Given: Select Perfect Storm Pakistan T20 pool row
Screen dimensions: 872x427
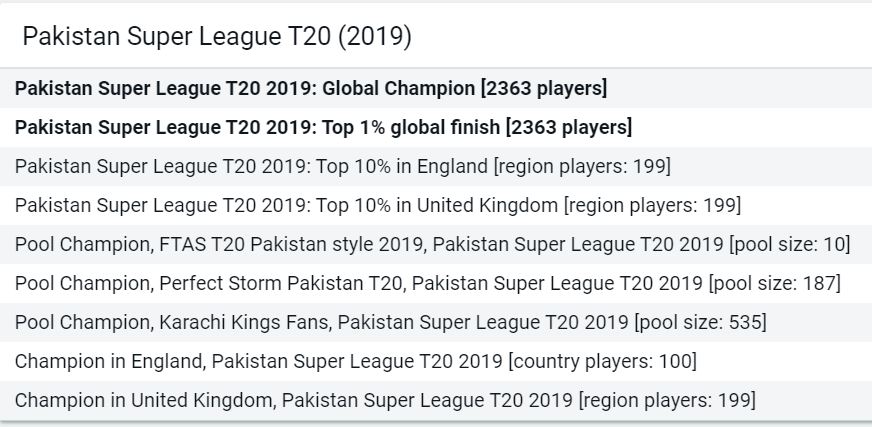Looking at the screenshot, I should click(x=436, y=283).
